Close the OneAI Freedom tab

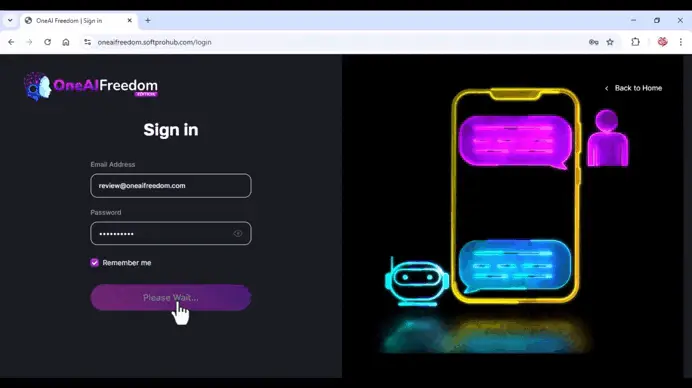[x=130, y=20]
